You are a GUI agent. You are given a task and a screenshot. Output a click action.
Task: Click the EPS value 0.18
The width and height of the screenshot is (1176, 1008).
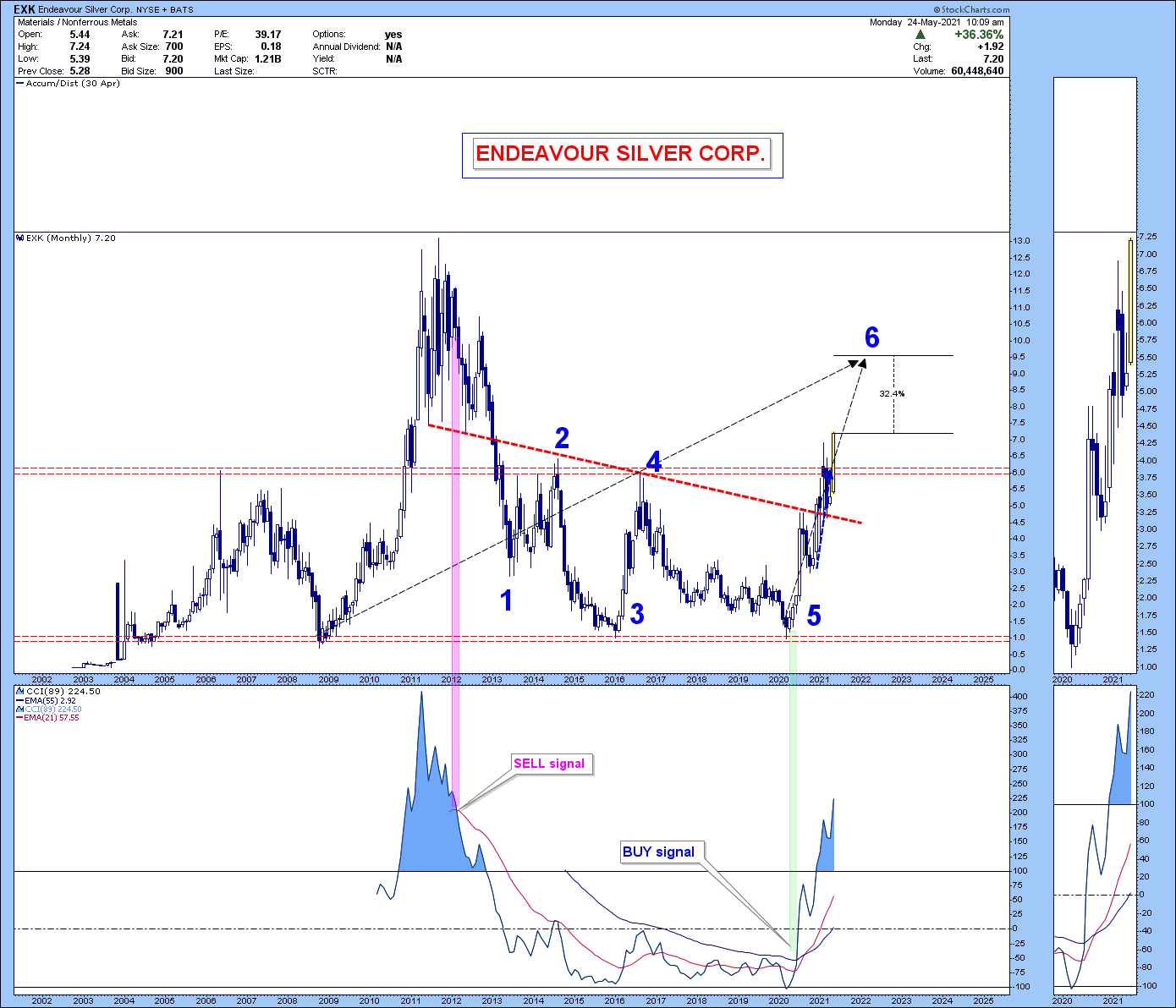(x=271, y=47)
